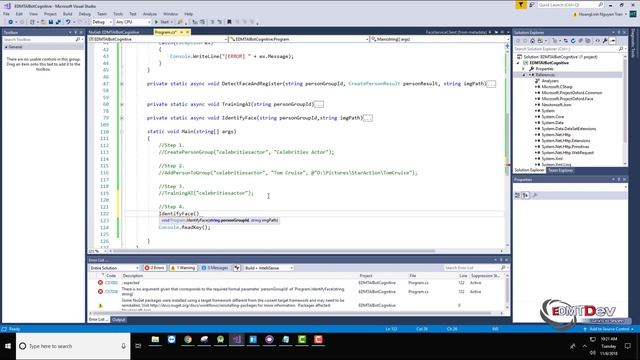Click the Alphabetical sort icon in Properties panel
640x360 pixels.
coord(526,196)
